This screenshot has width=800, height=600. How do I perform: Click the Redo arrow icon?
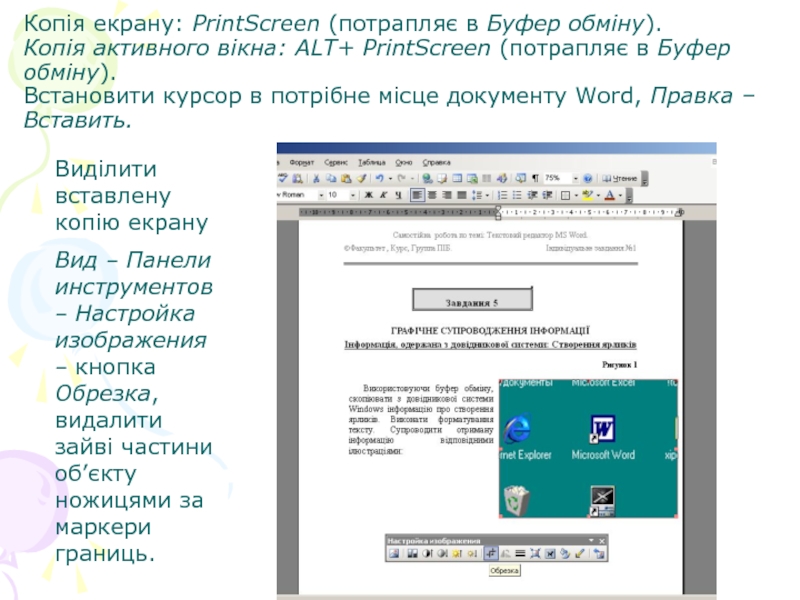402,178
